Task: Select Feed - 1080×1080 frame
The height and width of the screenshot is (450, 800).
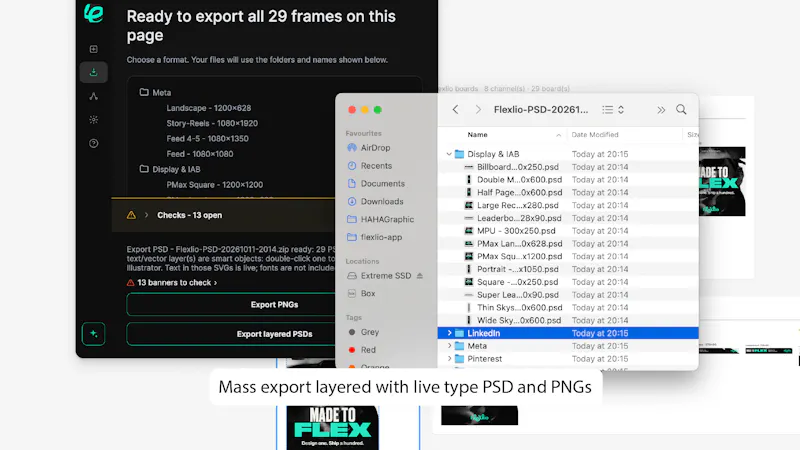Action: click(199, 154)
